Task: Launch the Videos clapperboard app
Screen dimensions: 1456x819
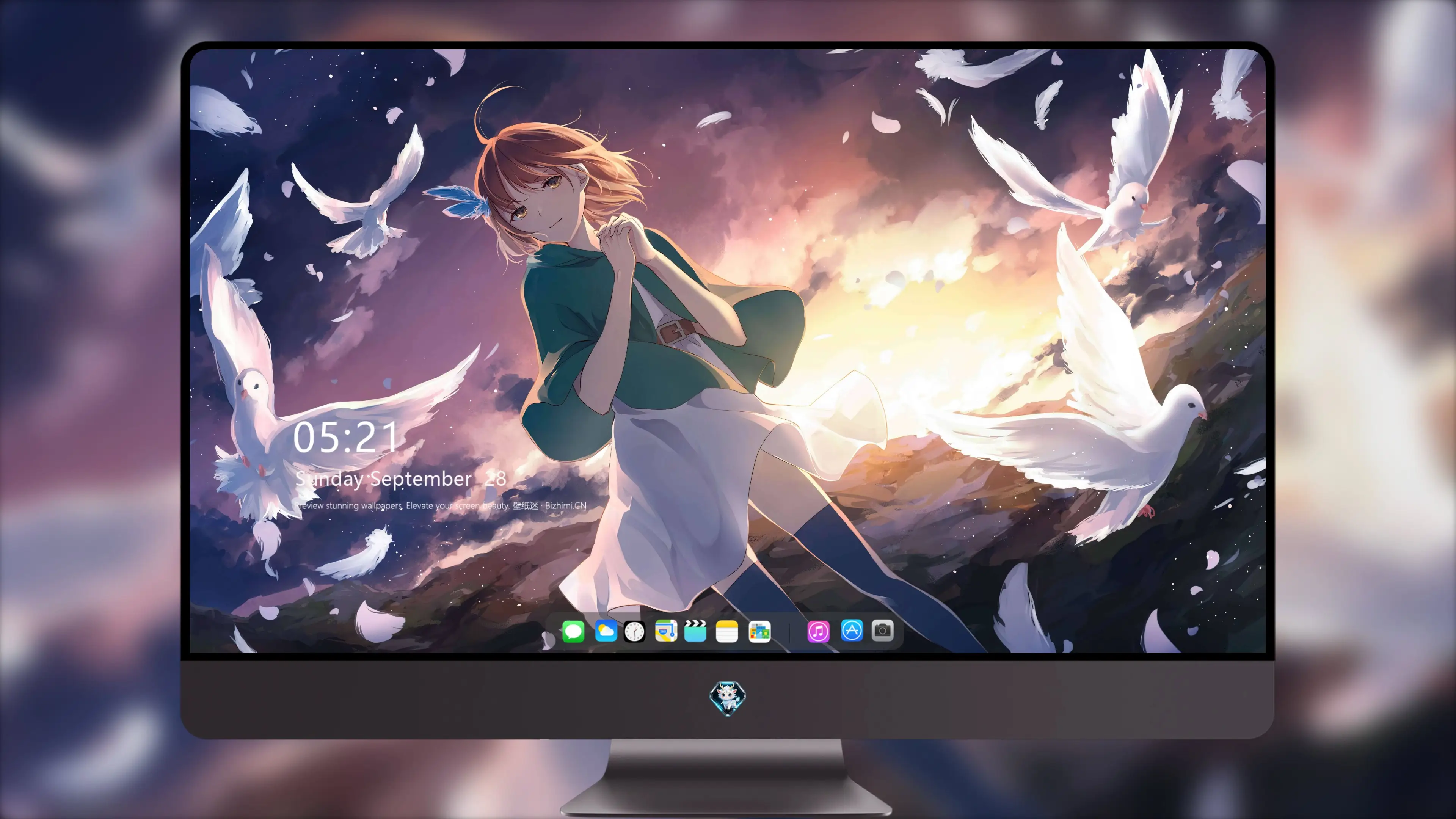Action: point(695,631)
